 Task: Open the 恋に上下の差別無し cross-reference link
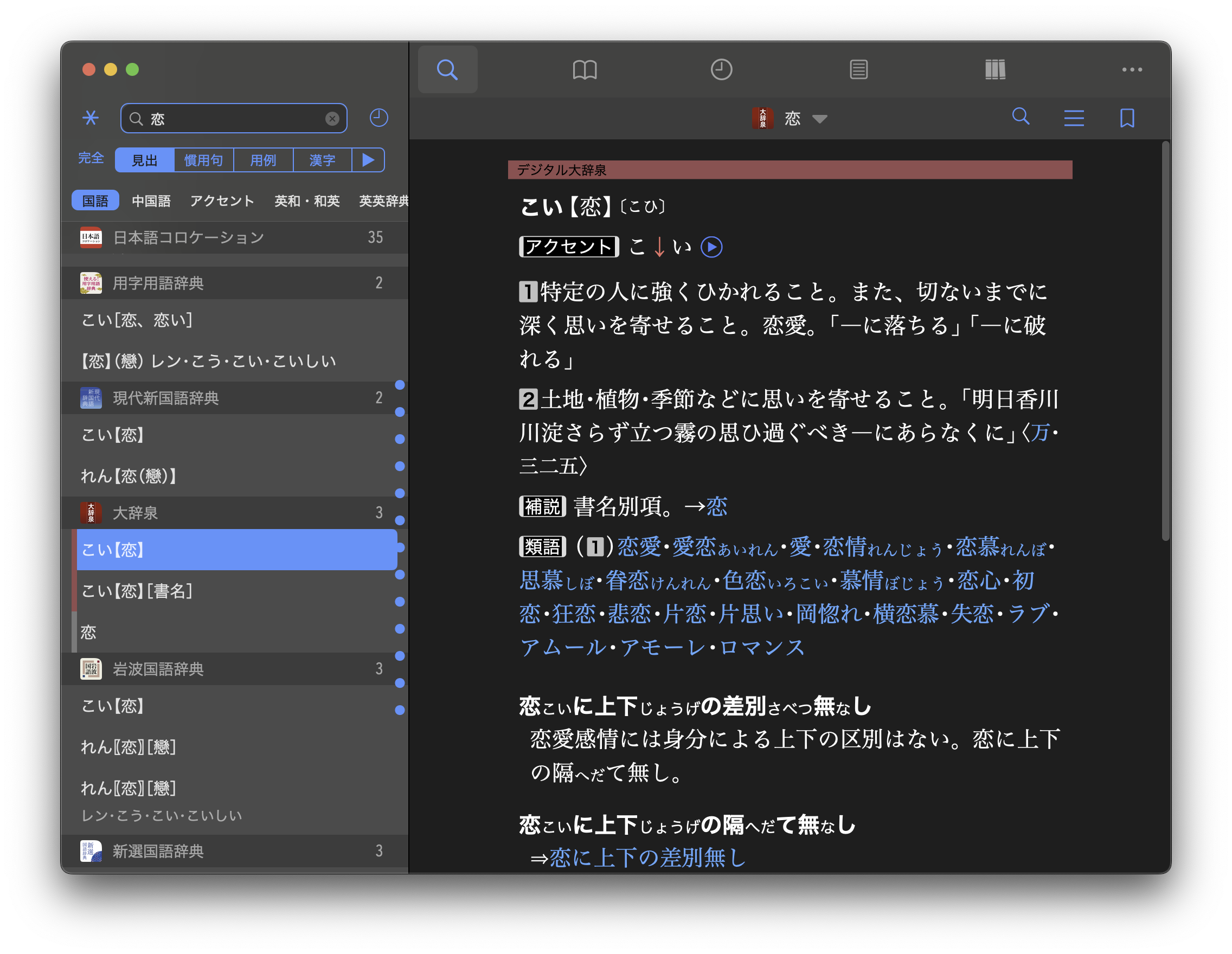coord(647,858)
